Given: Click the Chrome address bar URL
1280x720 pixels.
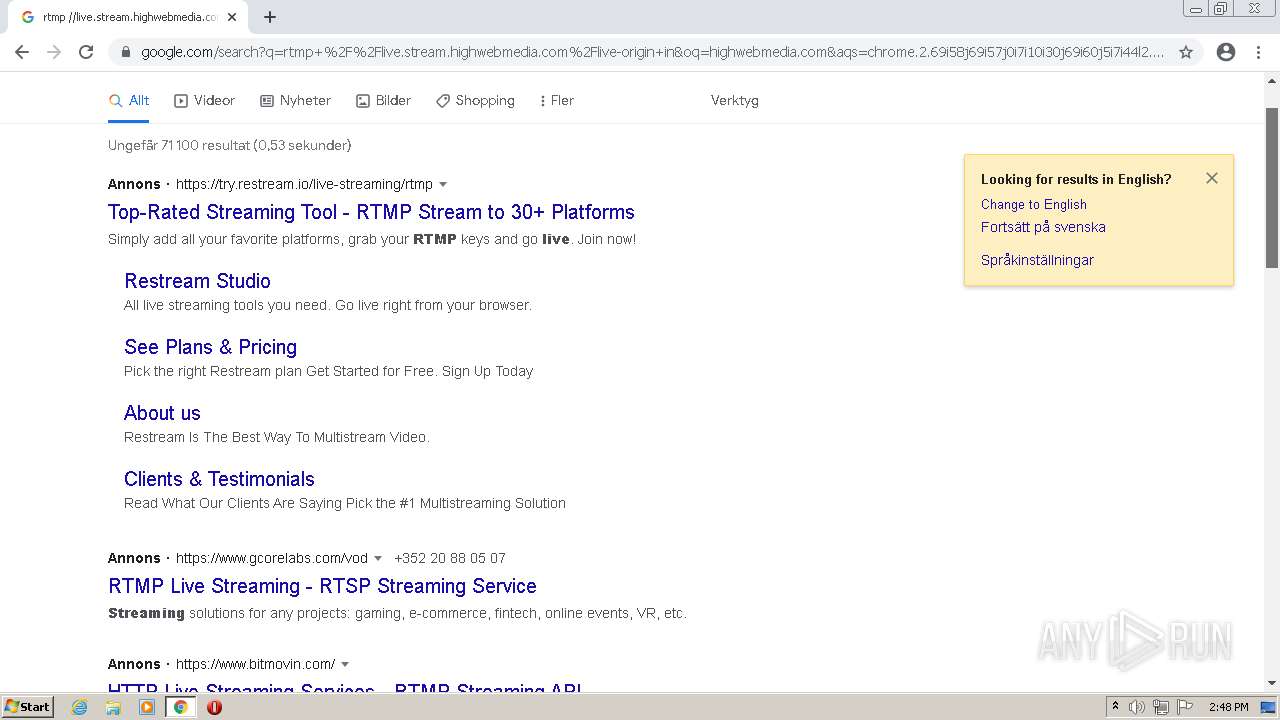Looking at the screenshot, I should point(652,52).
